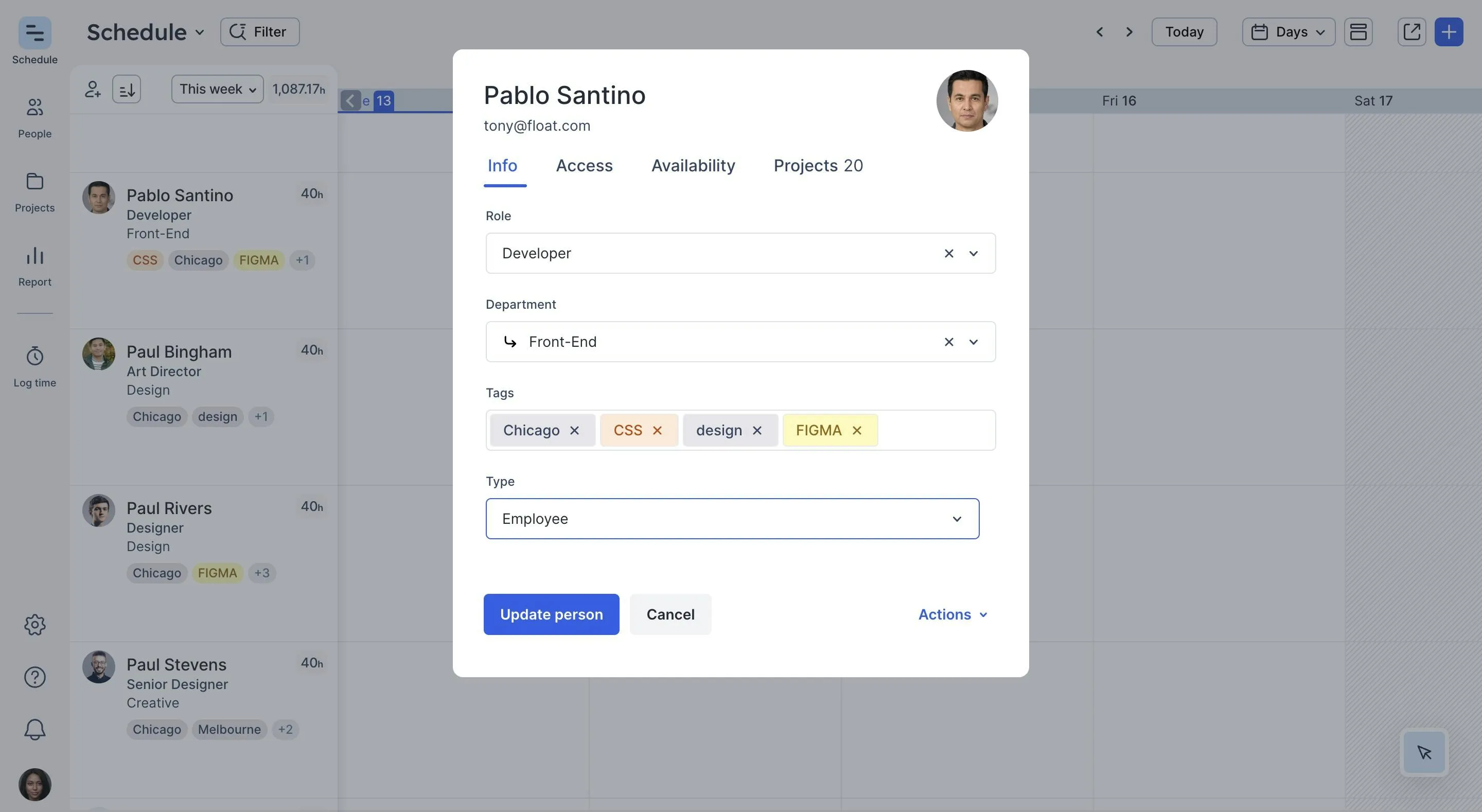Screen dimensions: 1482x812
Task: Open the Filter button
Action: coord(259,32)
